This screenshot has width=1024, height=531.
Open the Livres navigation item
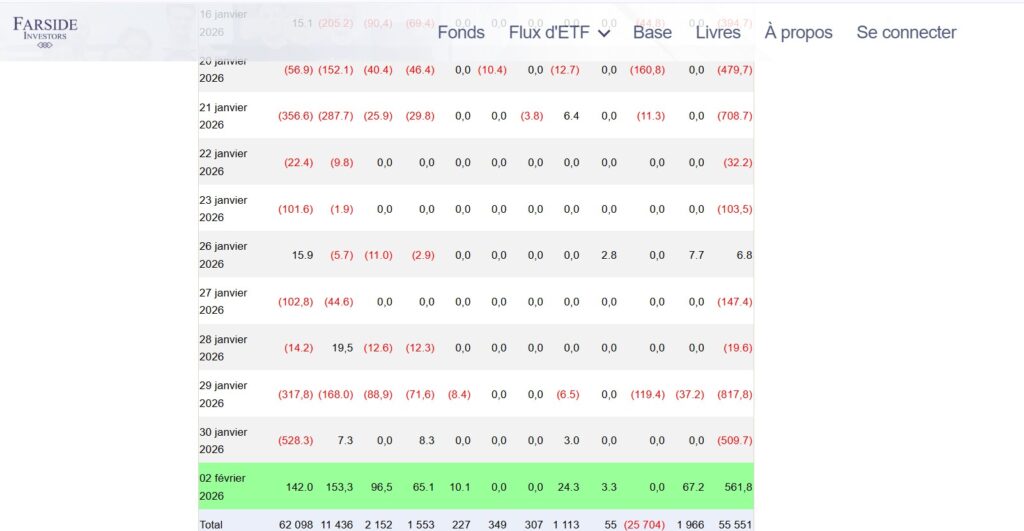718,32
